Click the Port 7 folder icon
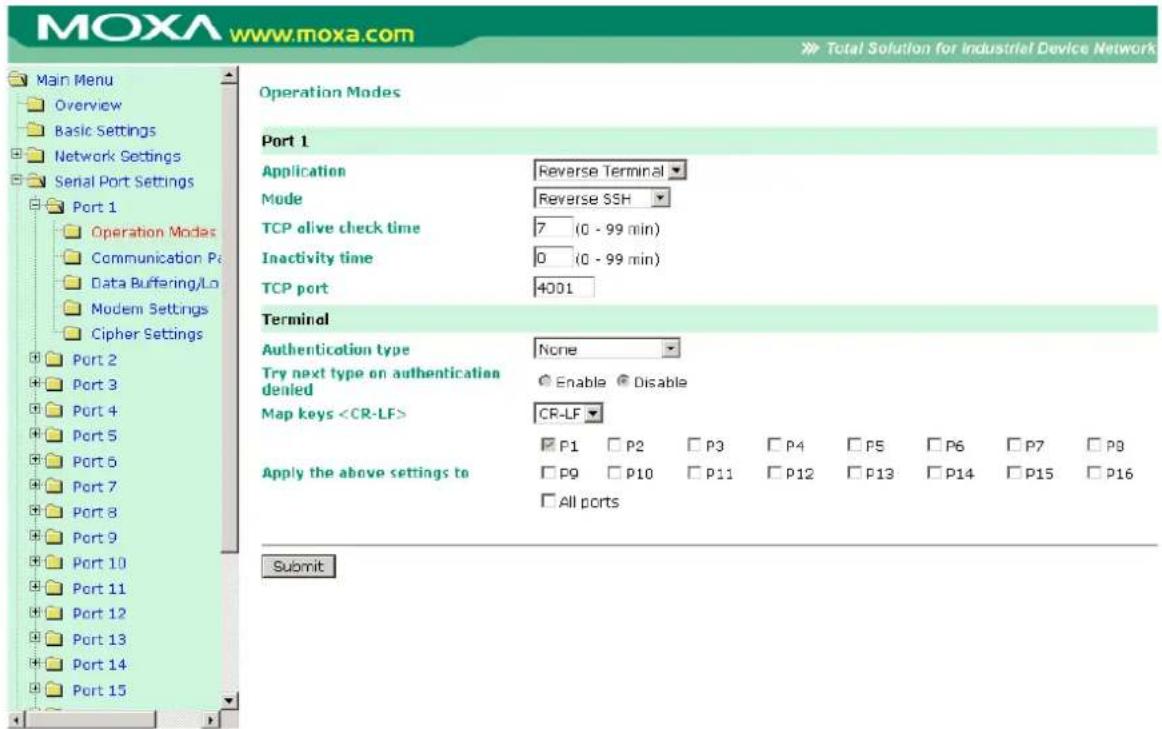1162x729 pixels. click(54, 487)
